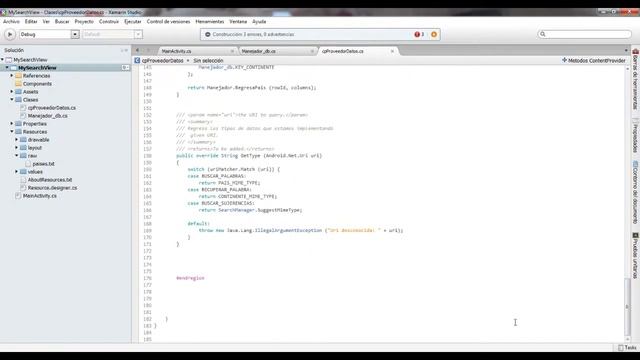
Task: Open cpProveedorDatos.cs in solution tree
Action: (x=51, y=108)
